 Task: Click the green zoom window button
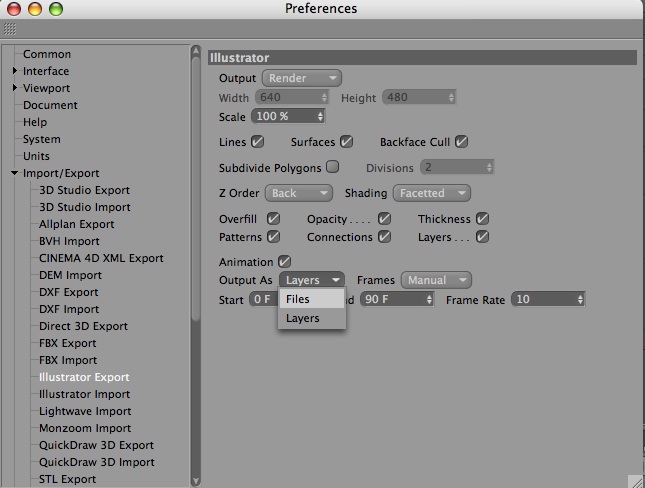point(56,9)
